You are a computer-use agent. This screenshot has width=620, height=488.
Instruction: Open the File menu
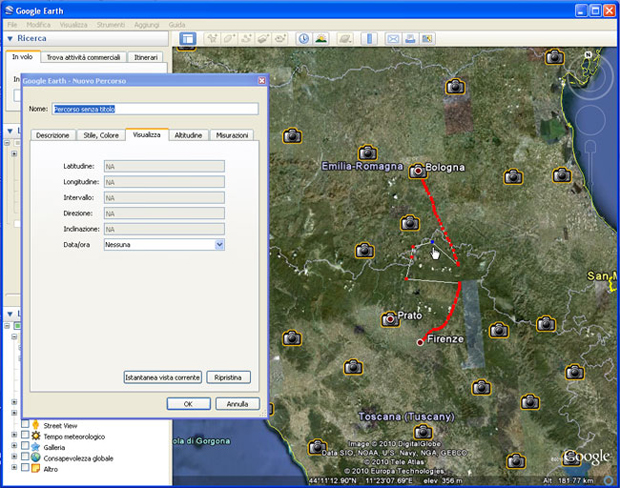[x=12, y=25]
